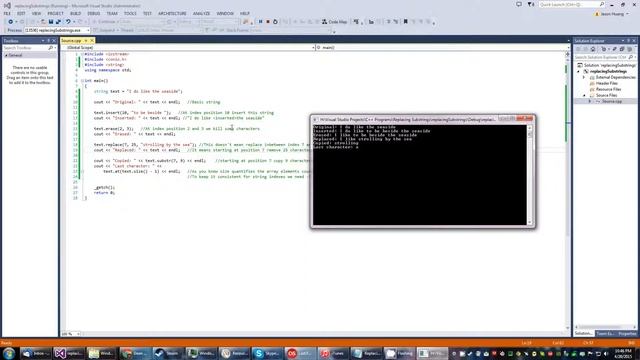Expand the Source.cpp tree node
This screenshot has width=640, height=360.
click(x=589, y=101)
